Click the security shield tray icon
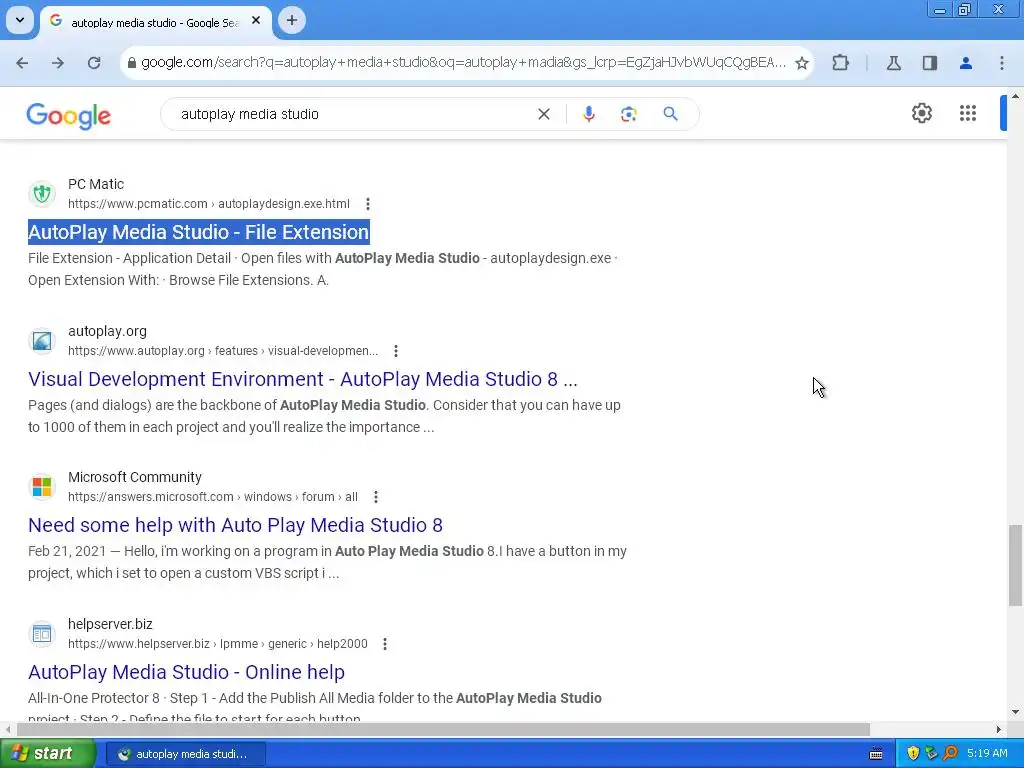 click(912, 754)
